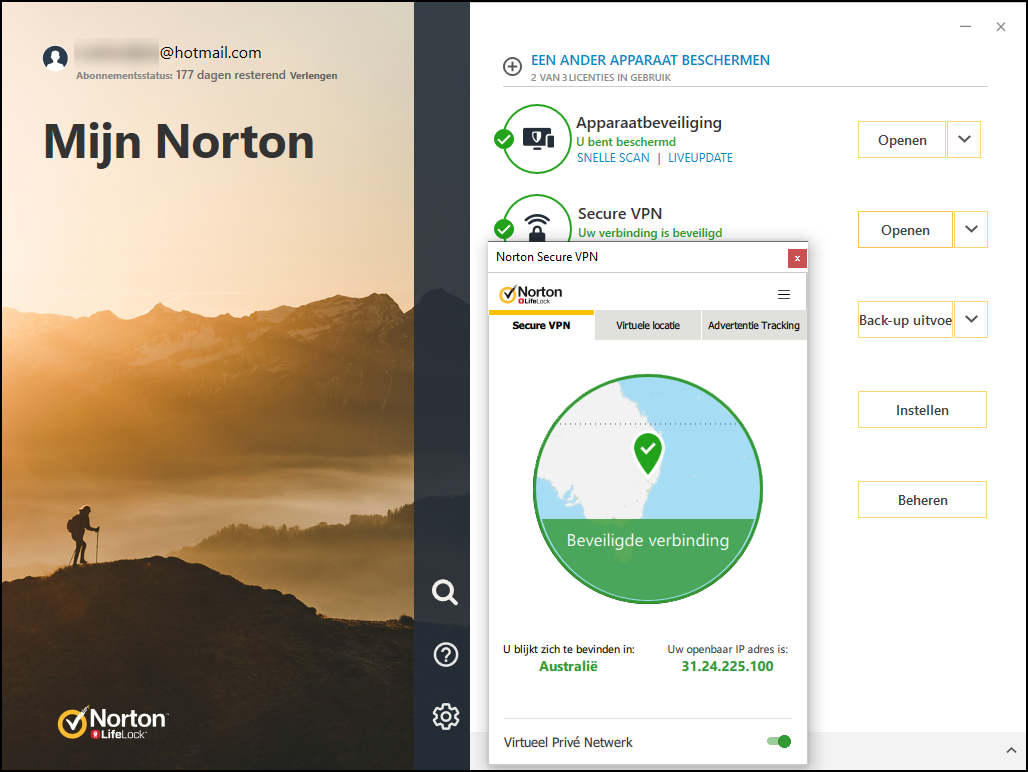Screen dimensions: 1028x772
Task: Open settings gear icon
Action: pos(445,716)
